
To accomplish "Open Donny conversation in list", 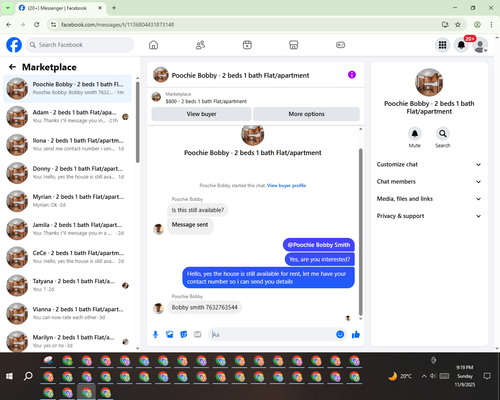I will [67, 173].
